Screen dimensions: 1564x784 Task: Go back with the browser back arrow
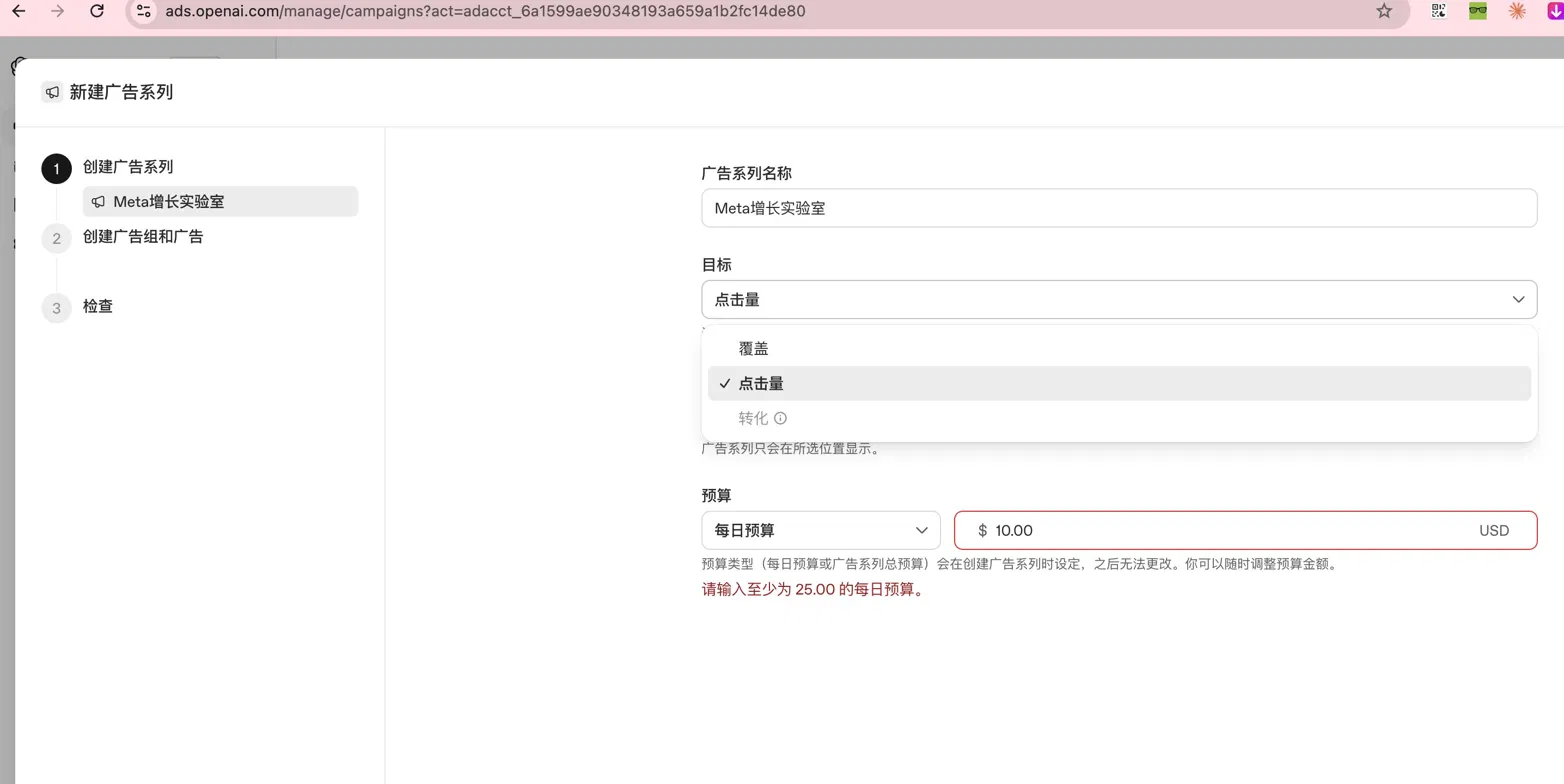click(x=17, y=11)
